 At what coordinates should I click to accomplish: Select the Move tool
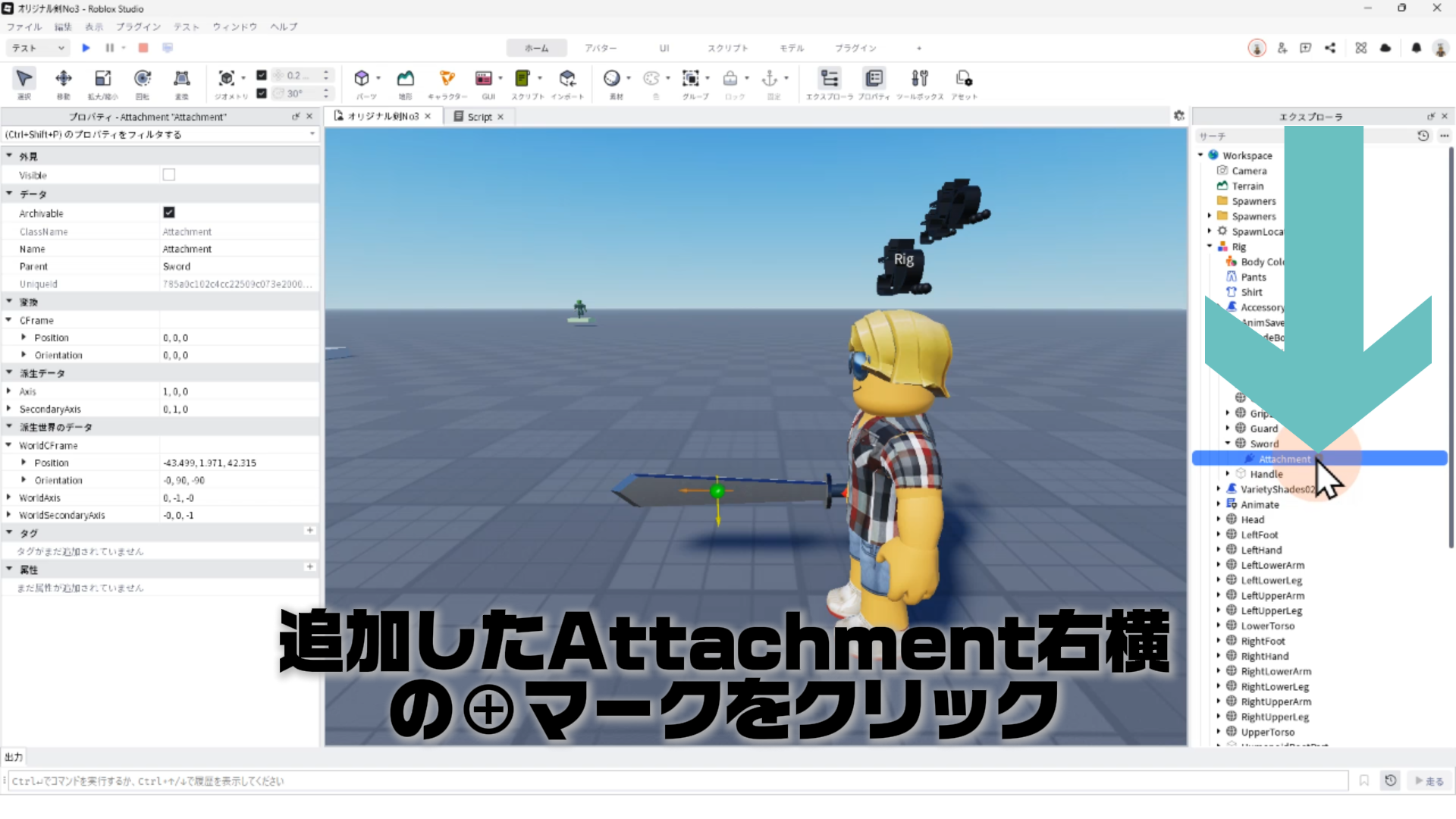pos(64,79)
